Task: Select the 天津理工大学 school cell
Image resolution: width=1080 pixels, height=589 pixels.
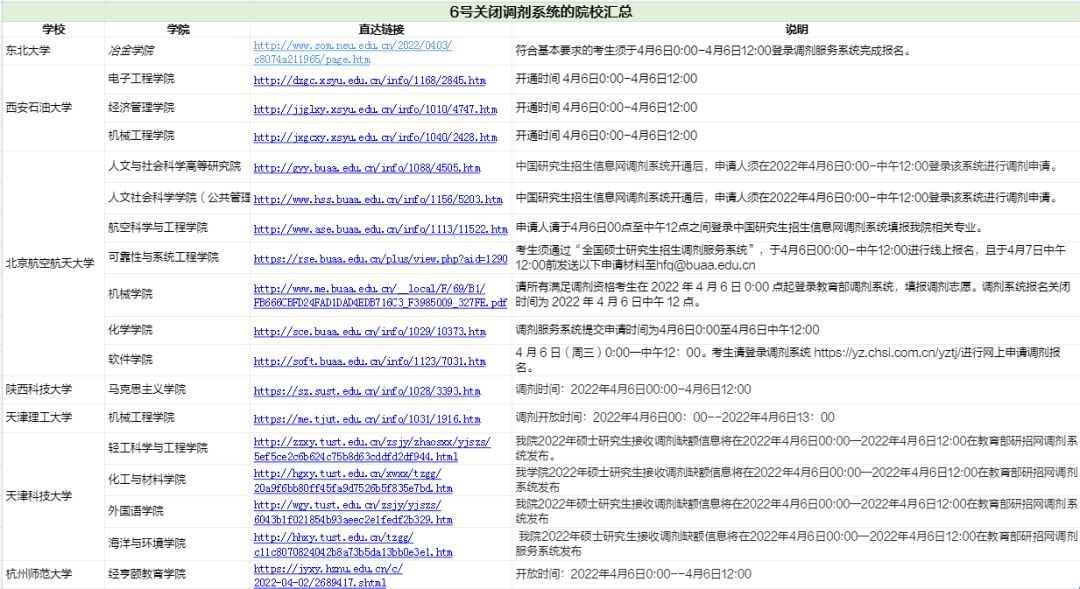Action: coord(54,418)
